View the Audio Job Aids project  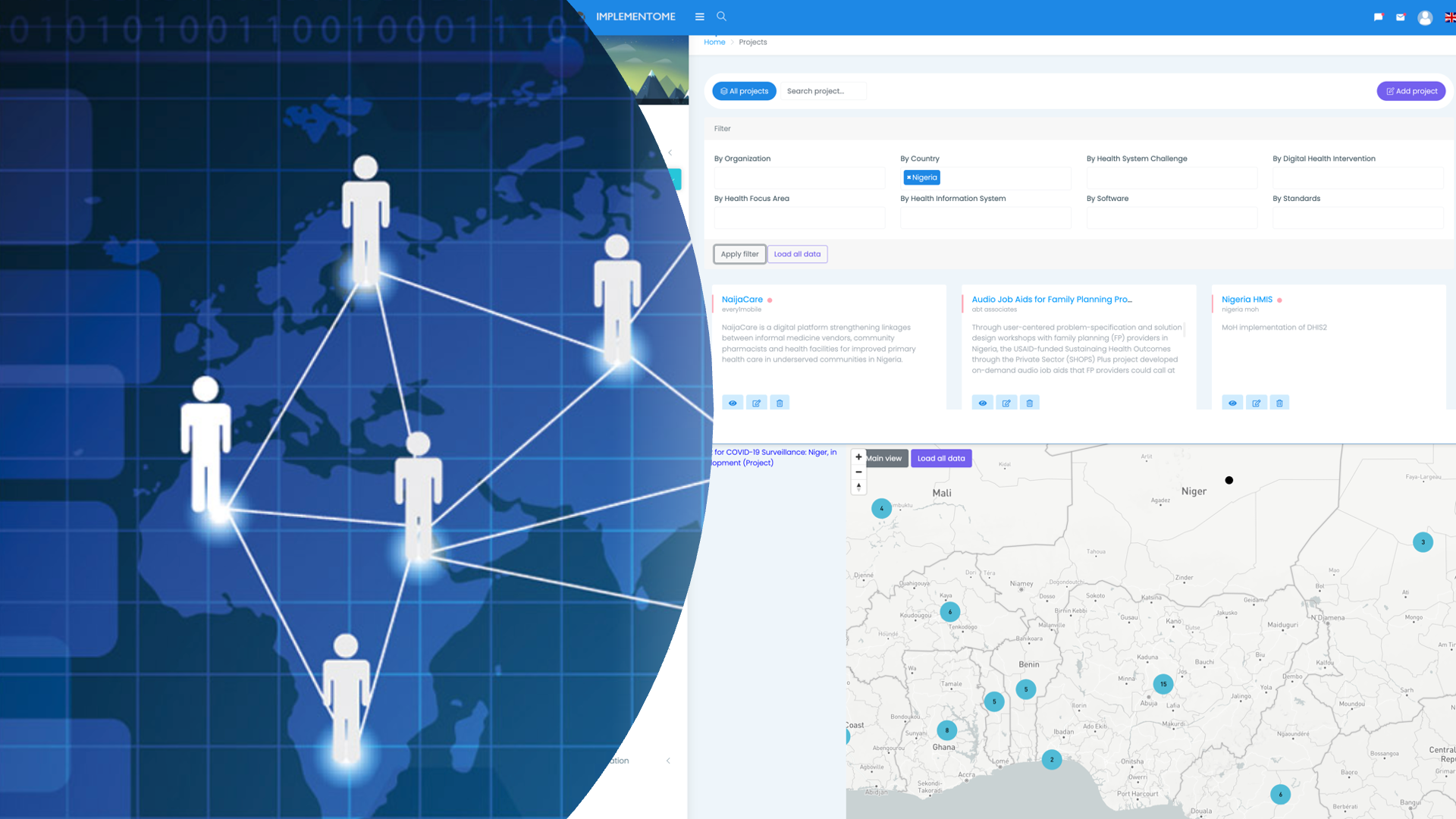[x=982, y=403]
